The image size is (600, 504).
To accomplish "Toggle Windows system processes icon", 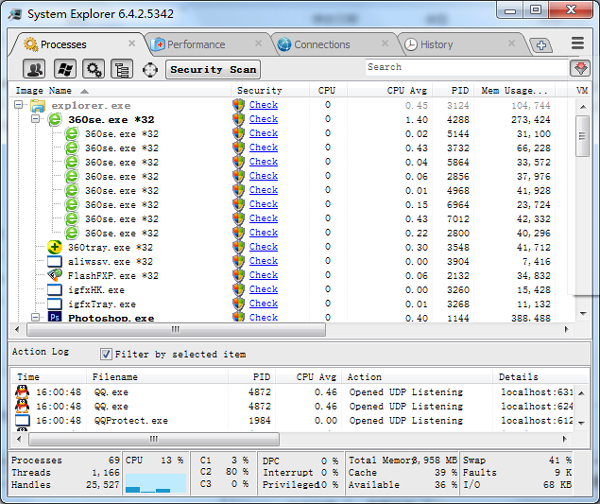I will [65, 69].
